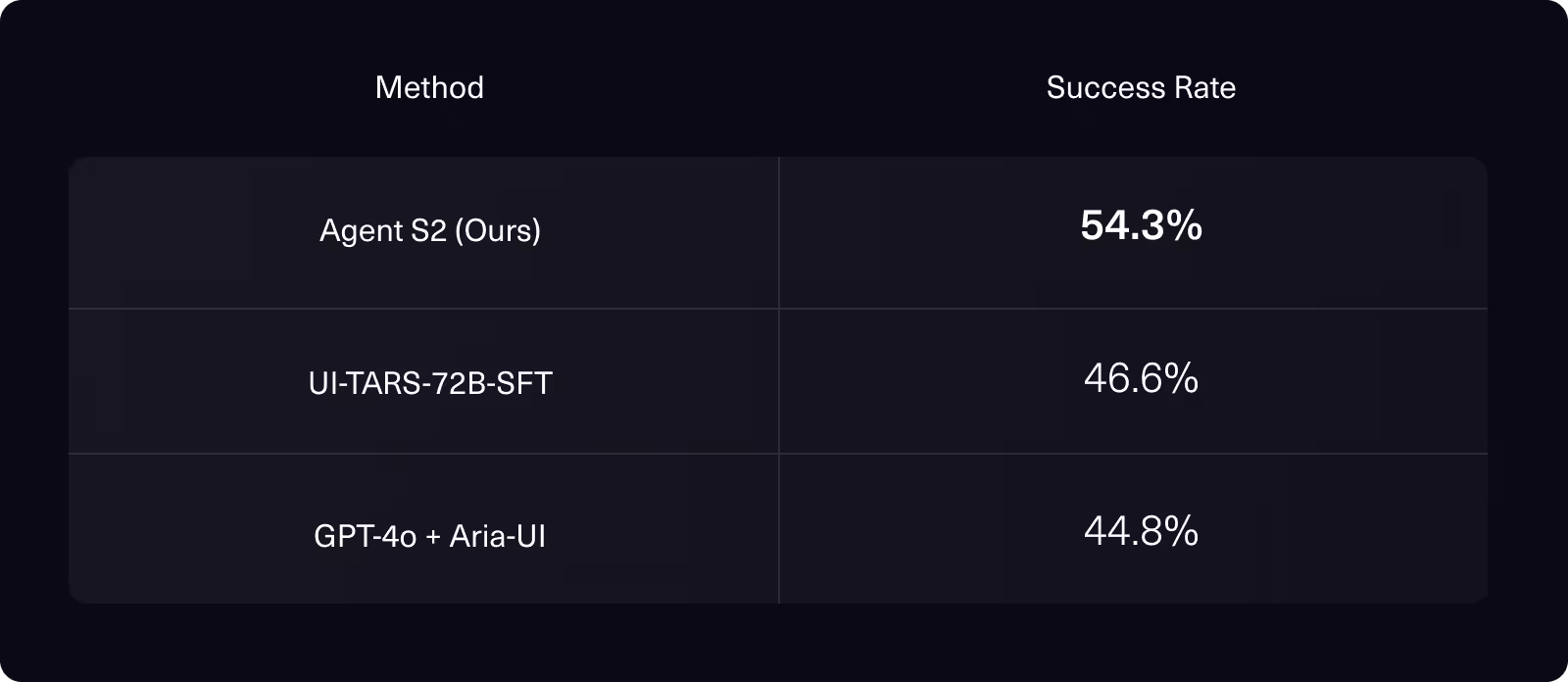Screen dimensions: 1568x682
Task: Click the vertical divider between table columns
Action: tap(779, 380)
